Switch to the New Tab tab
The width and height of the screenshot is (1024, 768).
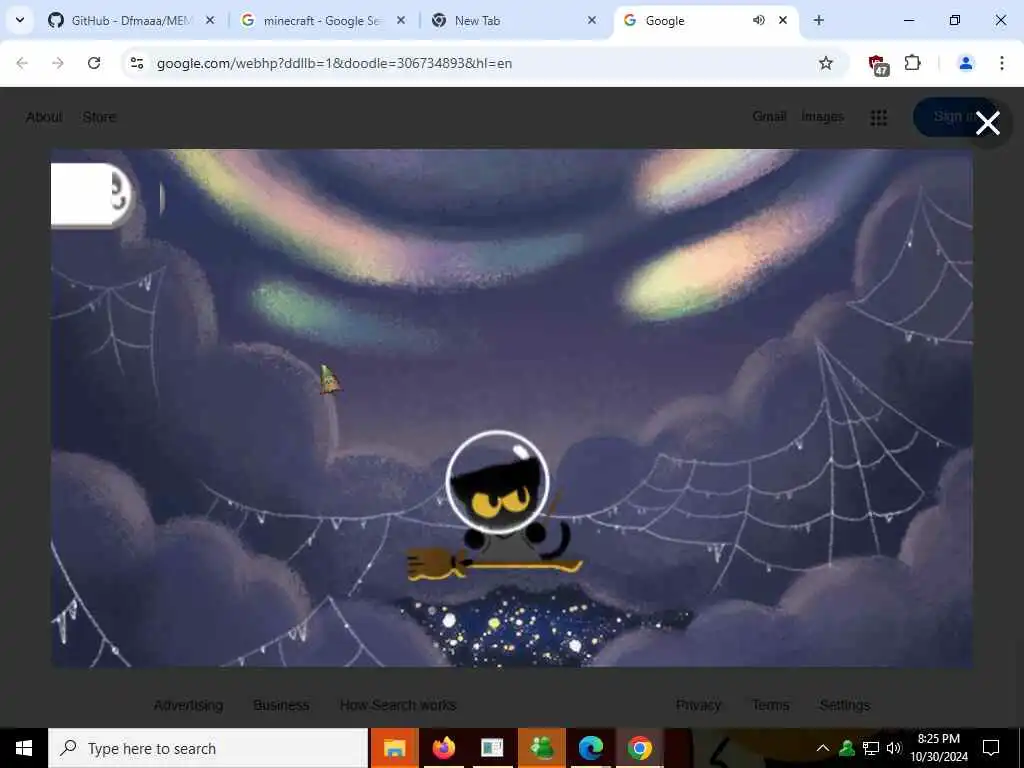point(515,20)
